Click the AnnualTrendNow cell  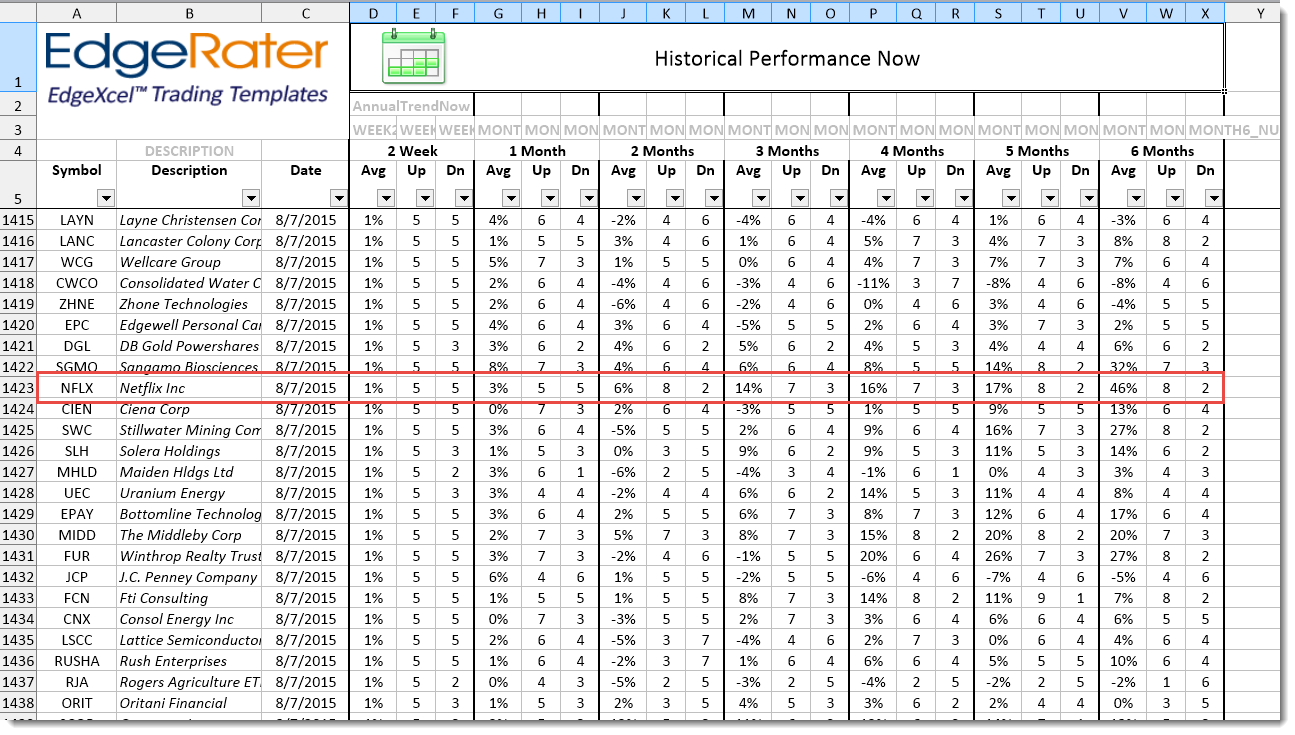[x=412, y=106]
